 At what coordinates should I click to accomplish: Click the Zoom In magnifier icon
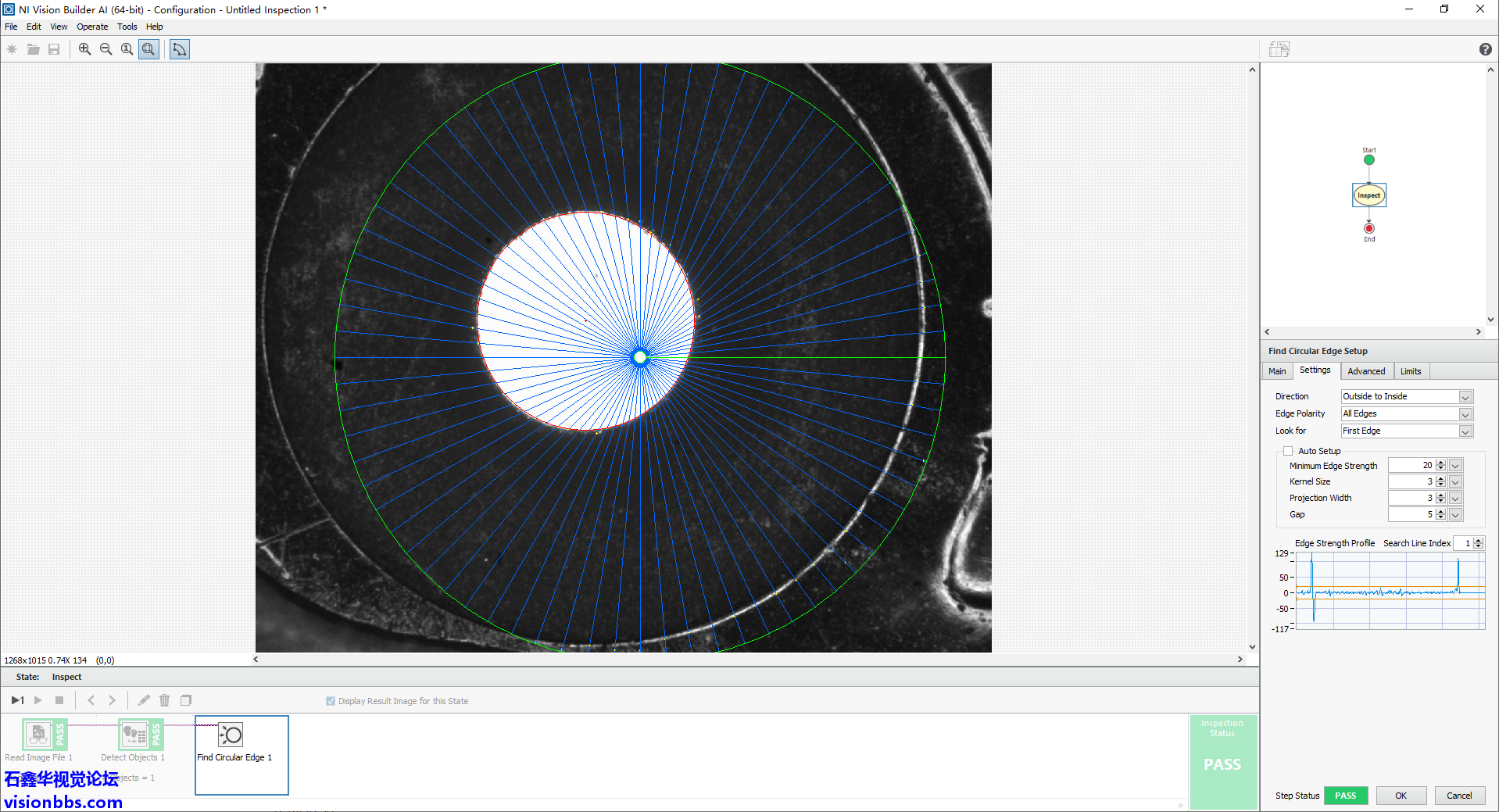84,49
